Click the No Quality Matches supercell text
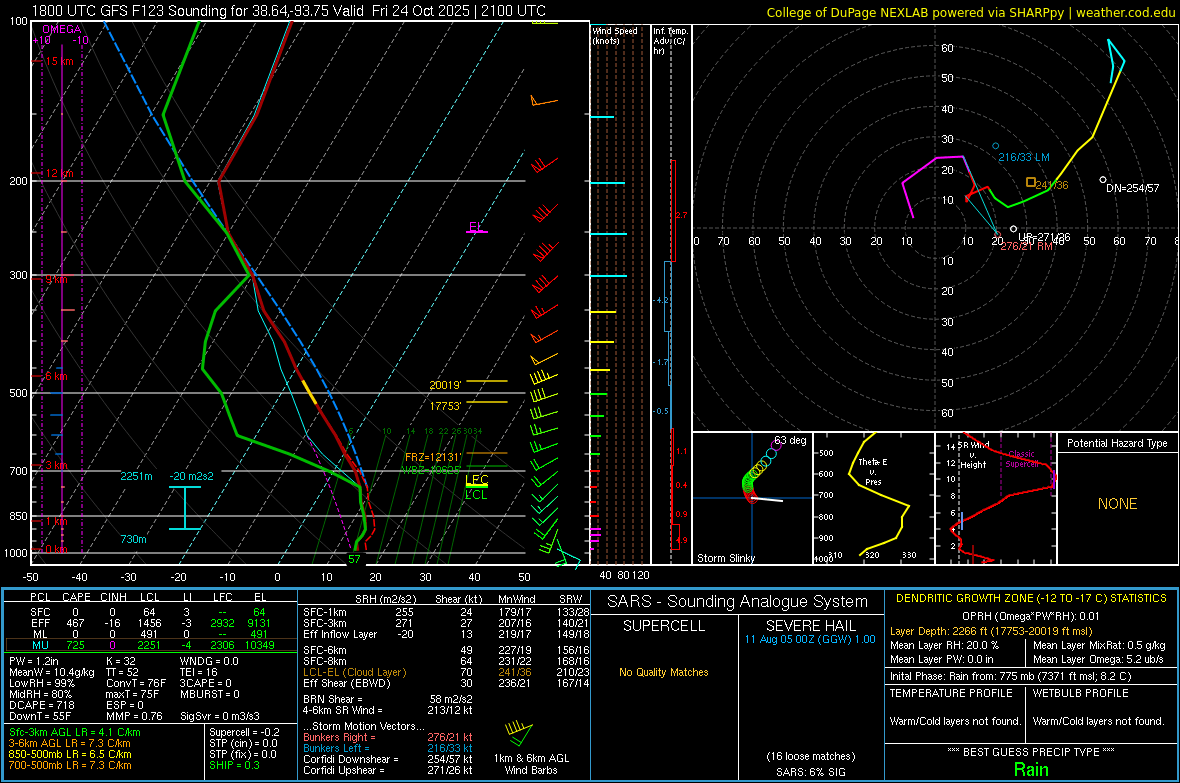The height and width of the screenshot is (783, 1180). point(664,672)
